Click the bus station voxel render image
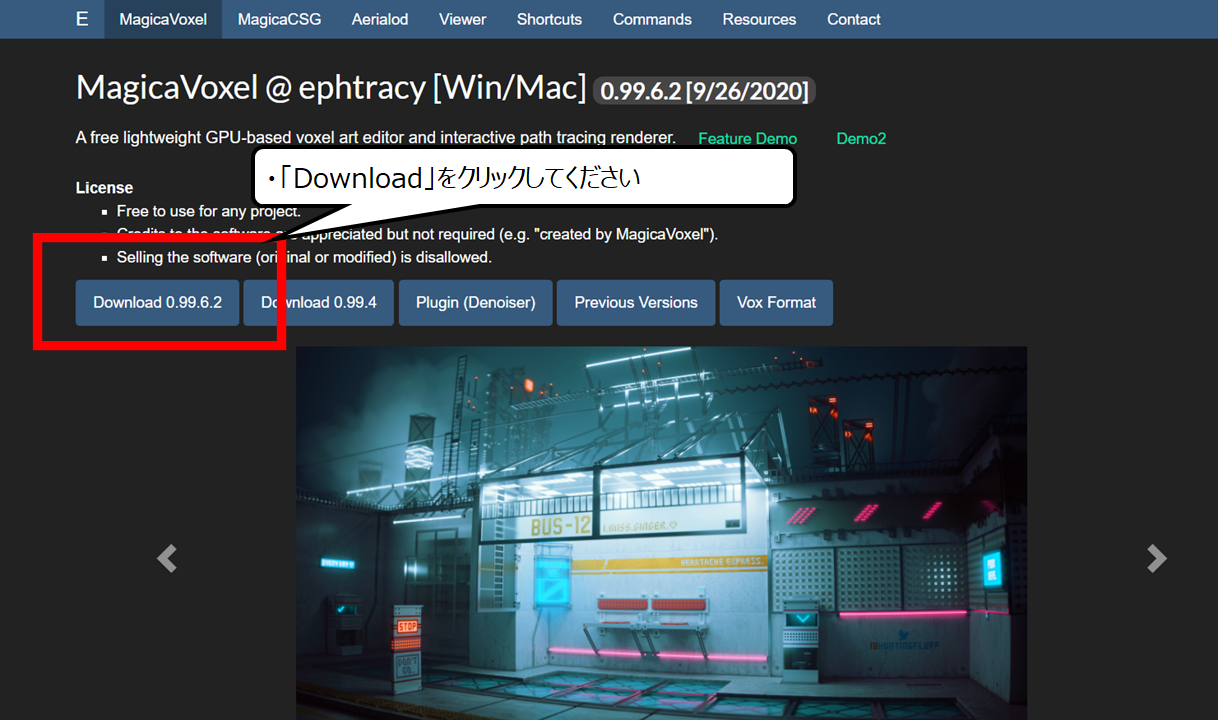Screen dimensions: 1218x720 tap(661, 533)
